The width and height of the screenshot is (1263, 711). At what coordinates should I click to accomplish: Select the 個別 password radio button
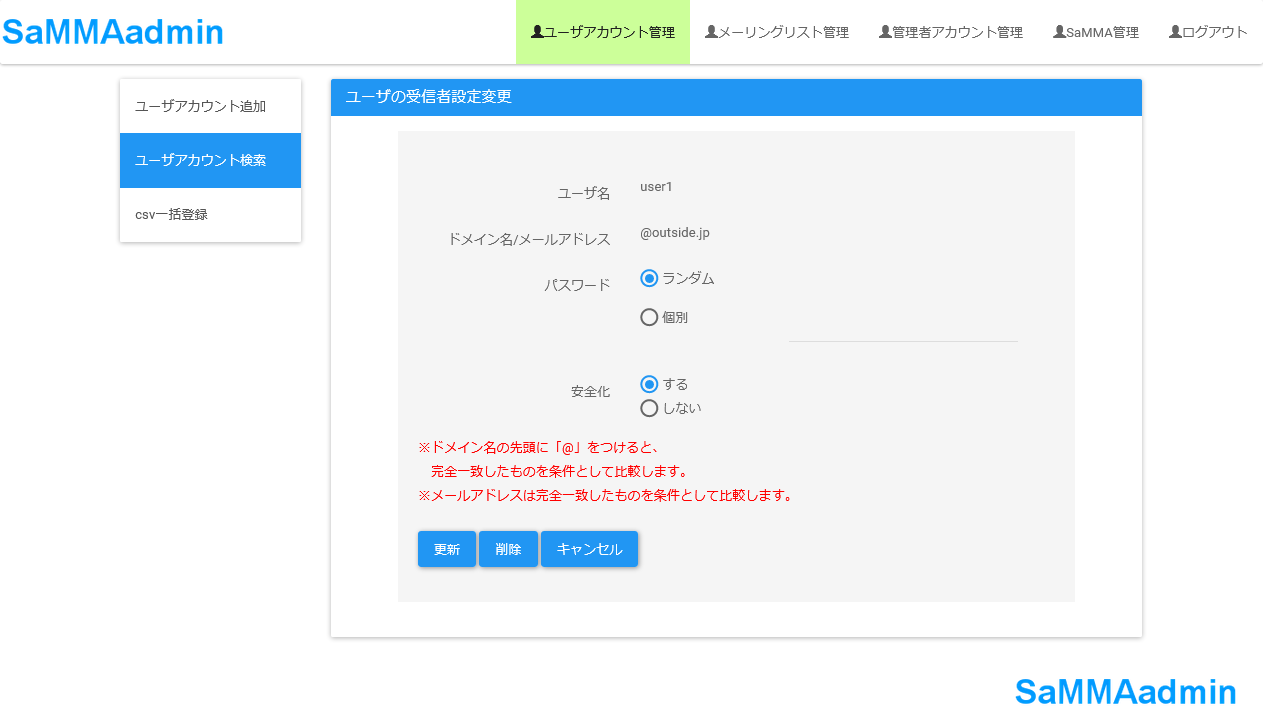pos(649,318)
